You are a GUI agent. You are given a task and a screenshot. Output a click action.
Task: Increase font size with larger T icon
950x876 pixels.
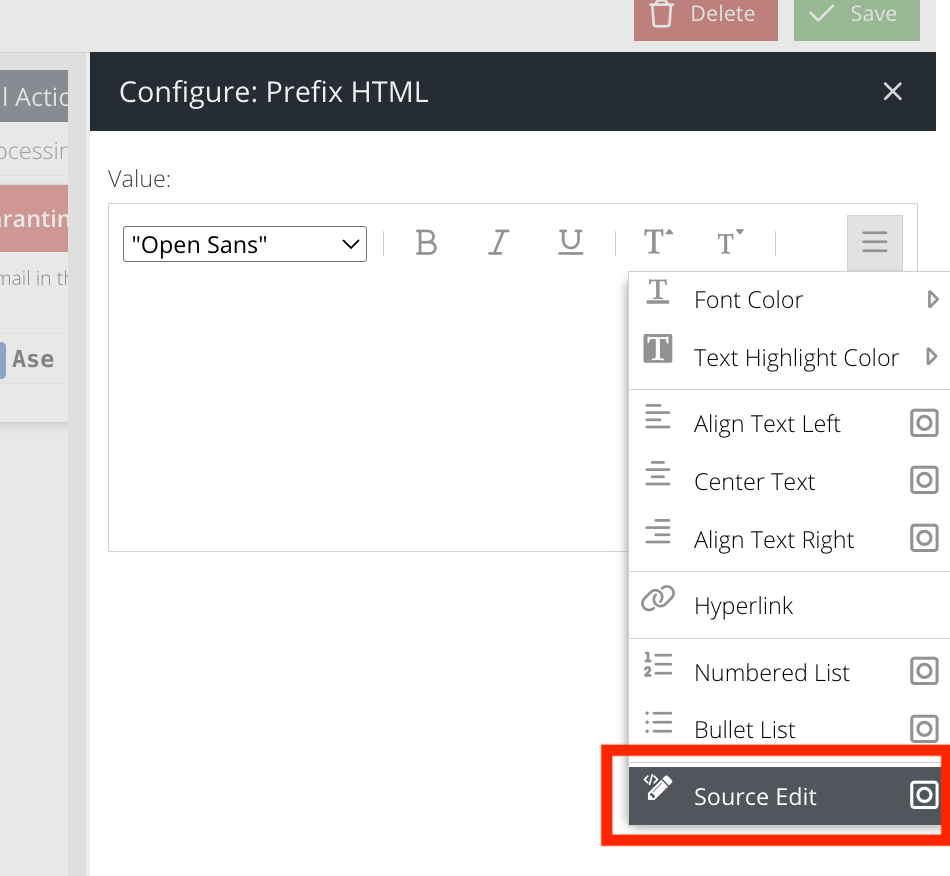pos(657,243)
